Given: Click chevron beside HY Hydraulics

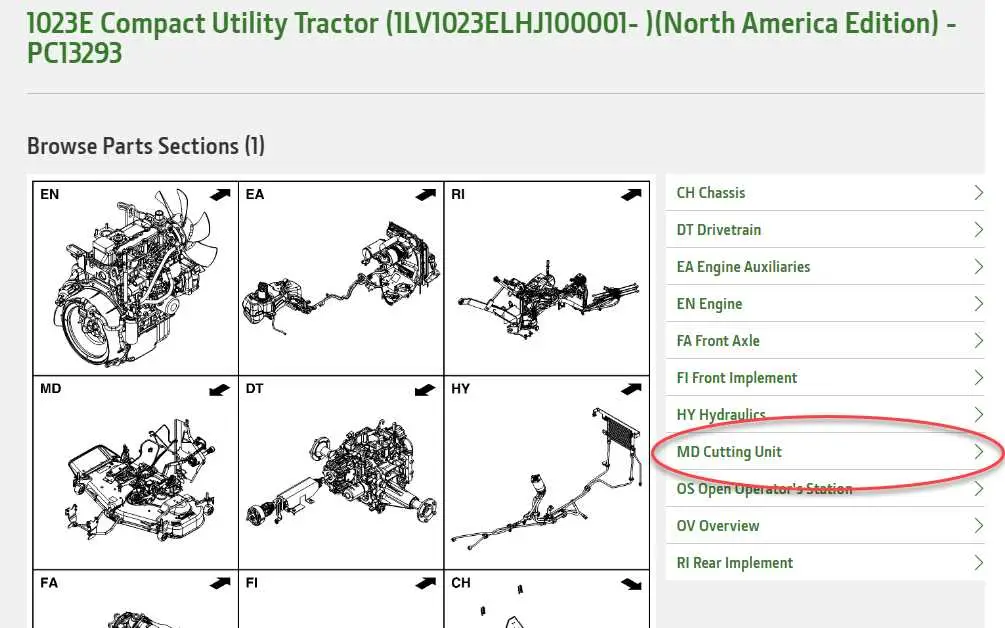Looking at the screenshot, I should coord(978,415).
